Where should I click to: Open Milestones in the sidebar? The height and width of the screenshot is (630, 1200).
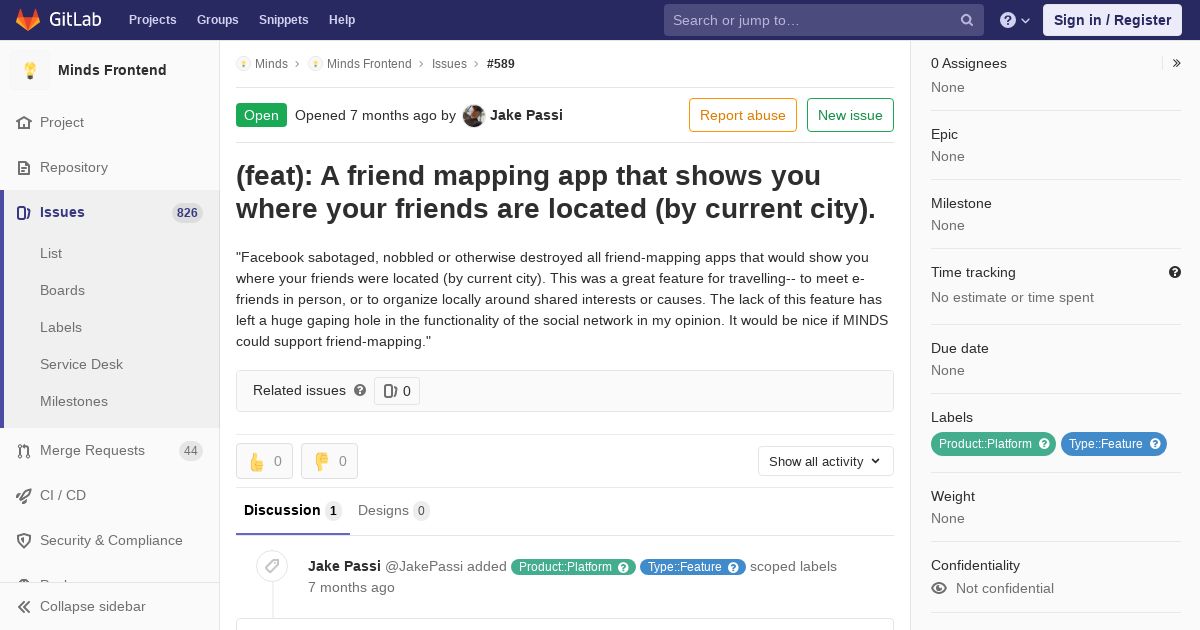pos(74,402)
